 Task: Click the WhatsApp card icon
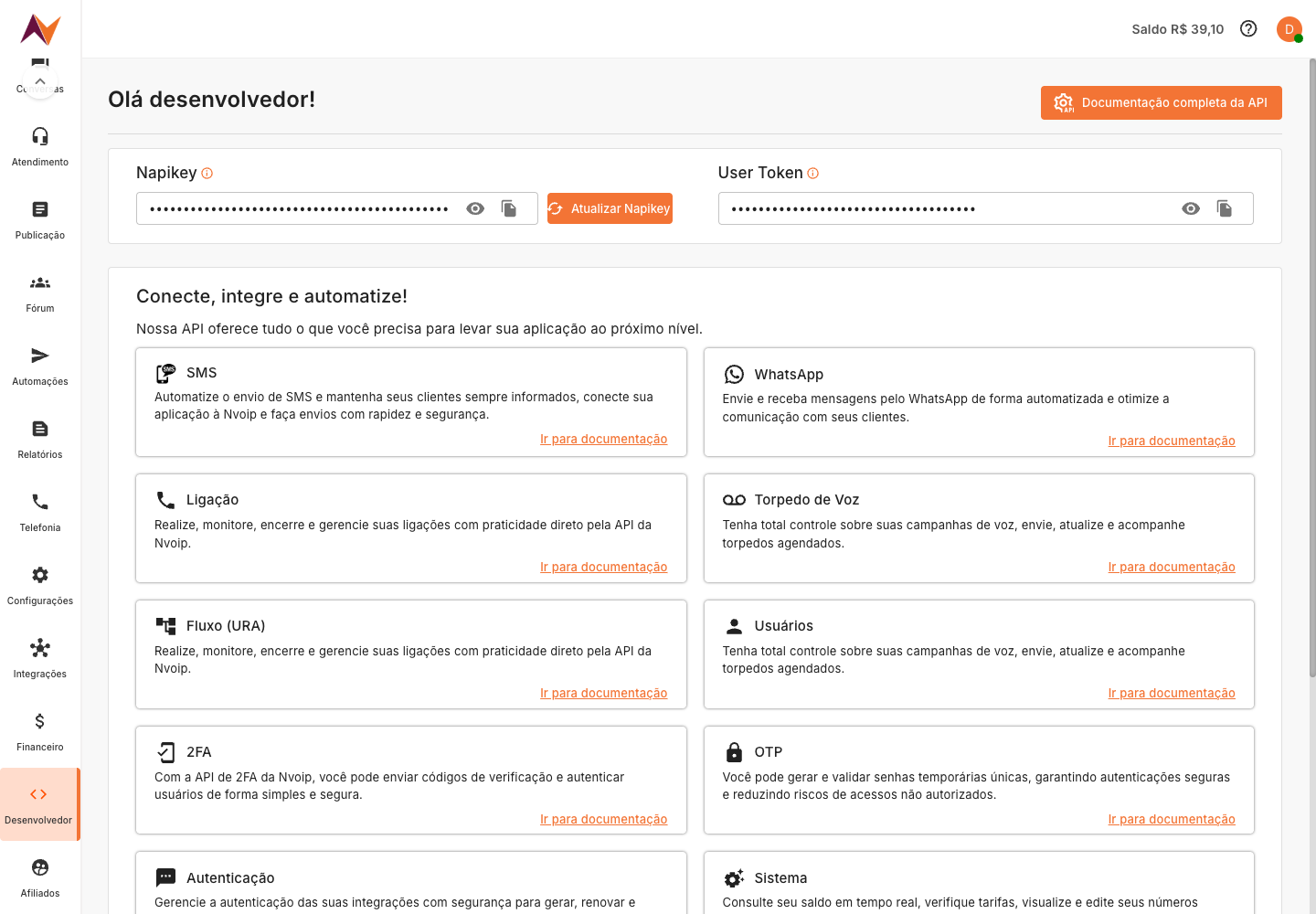click(734, 374)
